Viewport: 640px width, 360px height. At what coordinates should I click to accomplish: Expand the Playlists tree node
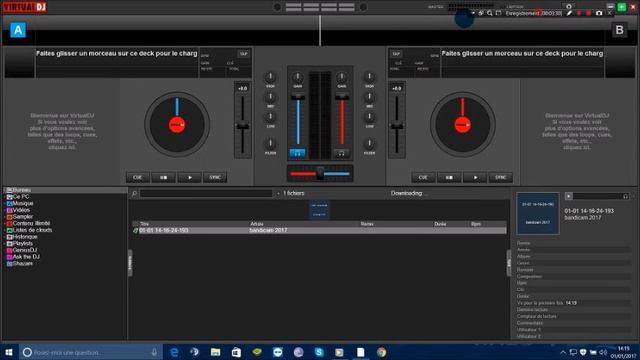click(4, 243)
